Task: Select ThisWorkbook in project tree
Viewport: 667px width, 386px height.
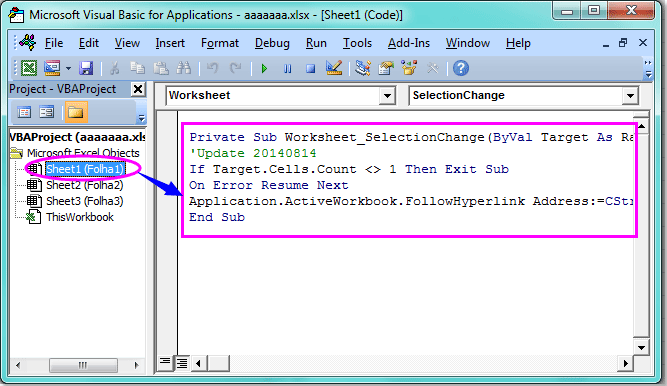Action: pos(80,217)
